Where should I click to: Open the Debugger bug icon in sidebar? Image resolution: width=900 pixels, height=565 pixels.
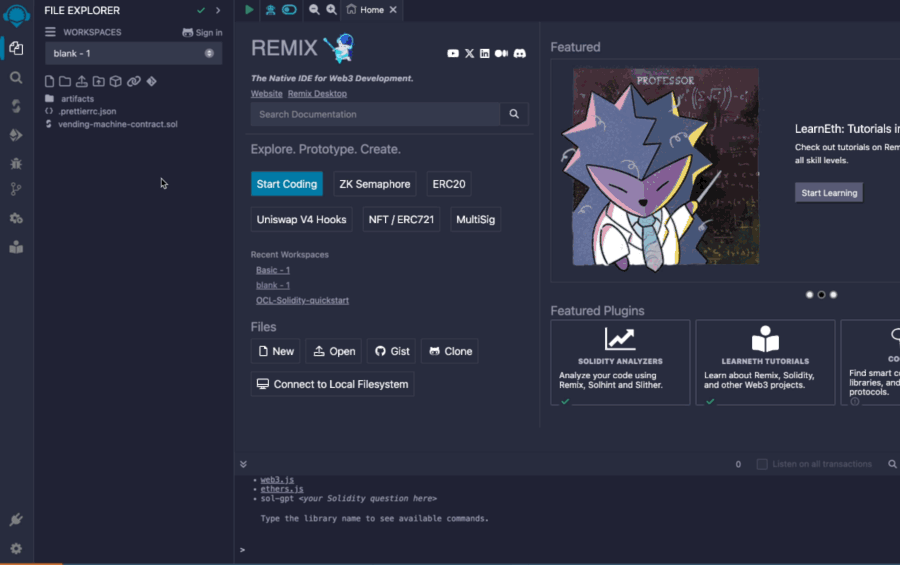pyautogui.click(x=16, y=162)
